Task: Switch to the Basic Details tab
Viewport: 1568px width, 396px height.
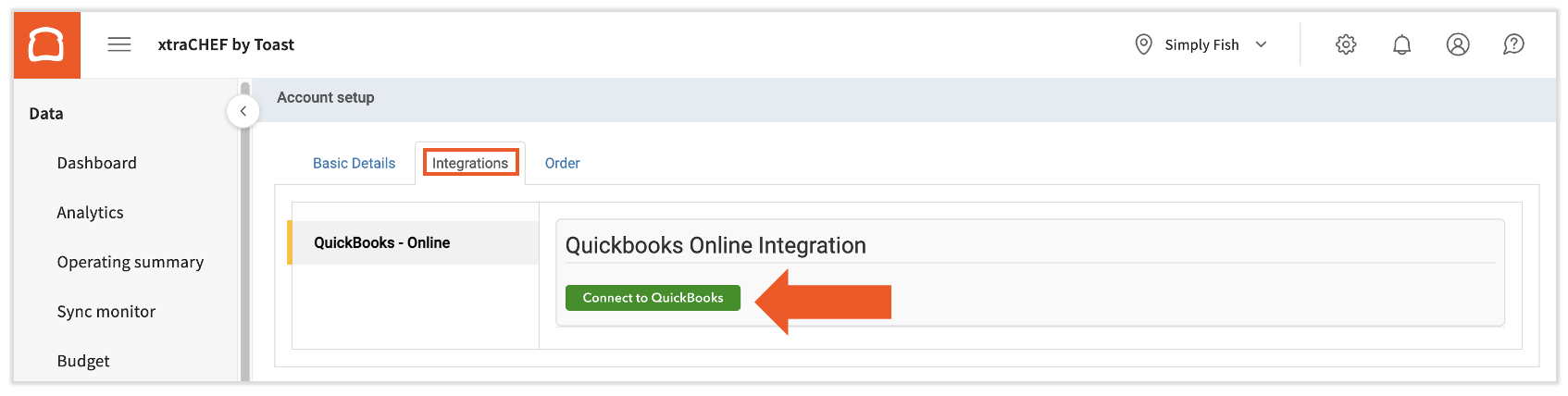Action: coord(354,163)
